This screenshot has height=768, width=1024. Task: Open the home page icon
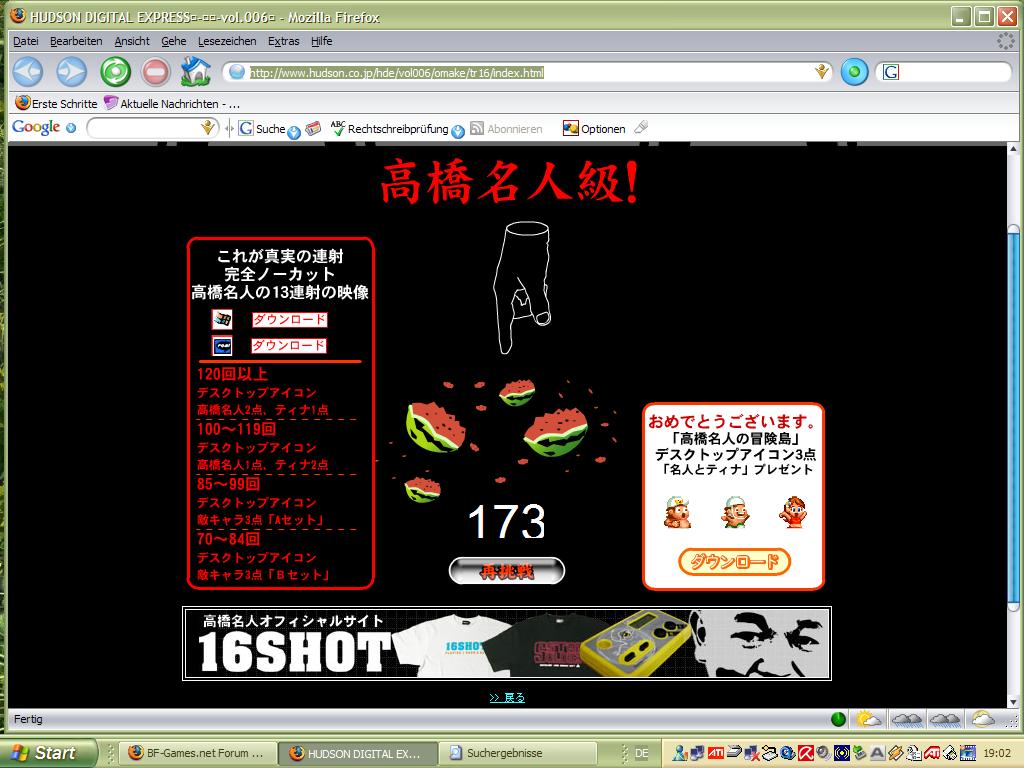click(x=195, y=71)
